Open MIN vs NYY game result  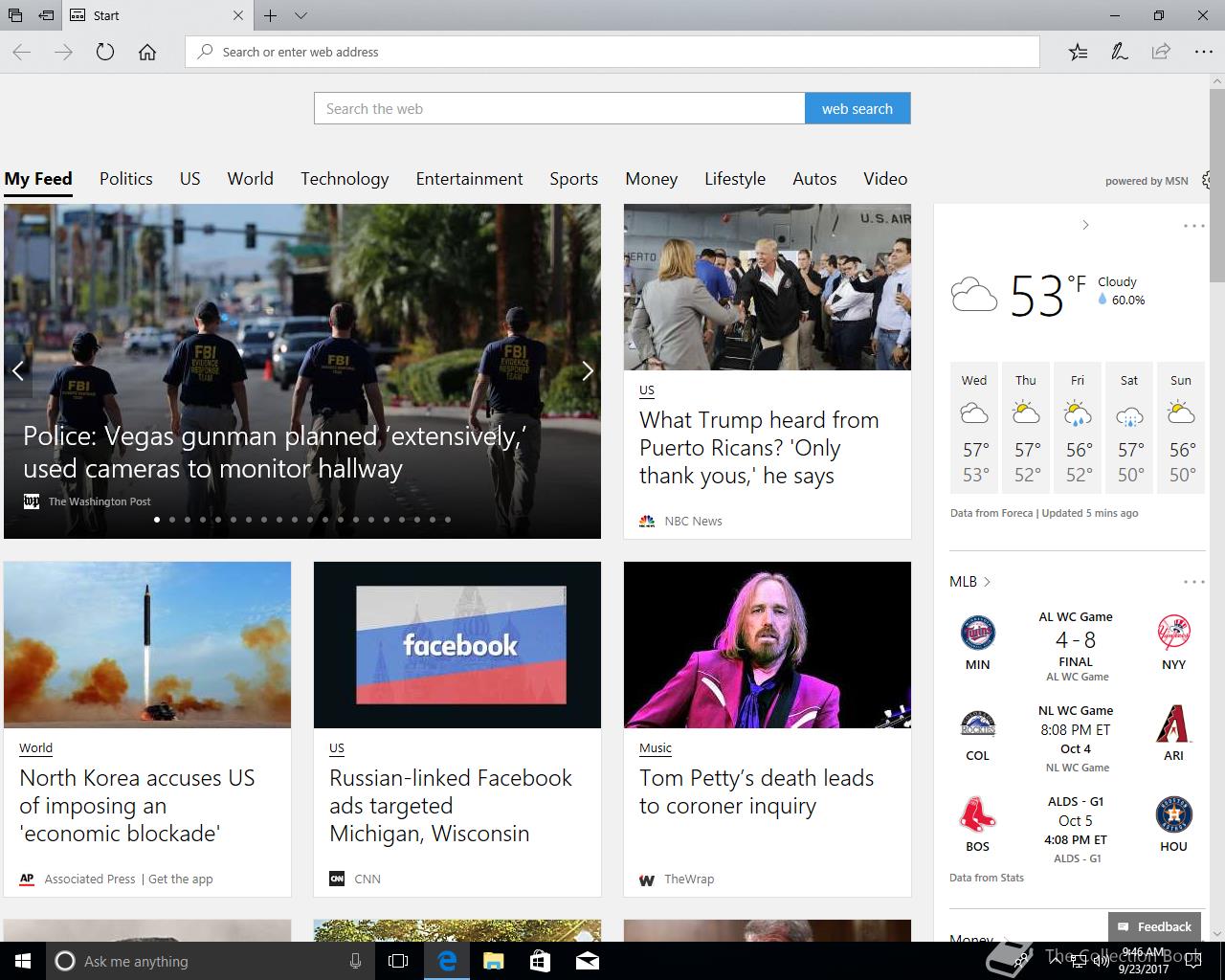coord(1076,646)
